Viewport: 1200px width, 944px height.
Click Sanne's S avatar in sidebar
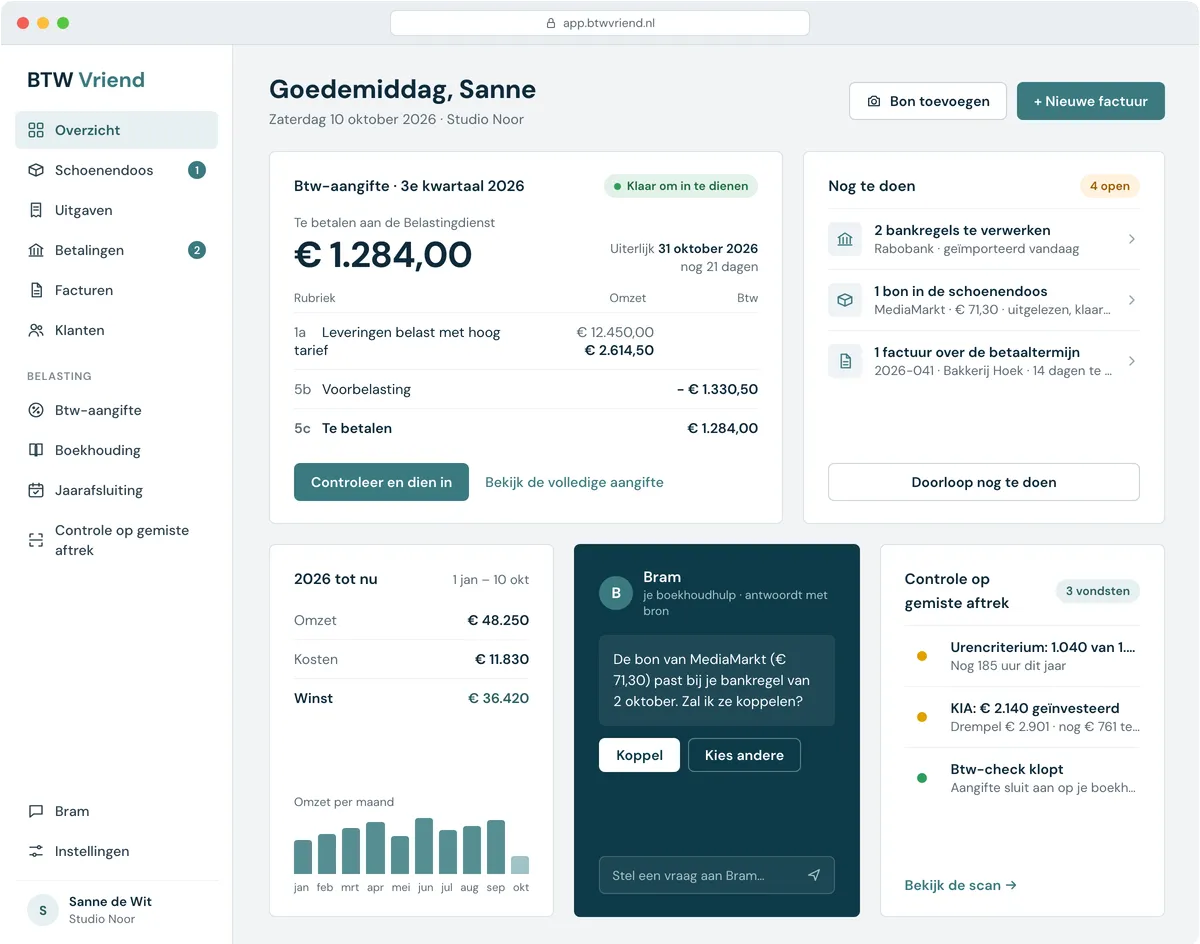click(x=42, y=910)
